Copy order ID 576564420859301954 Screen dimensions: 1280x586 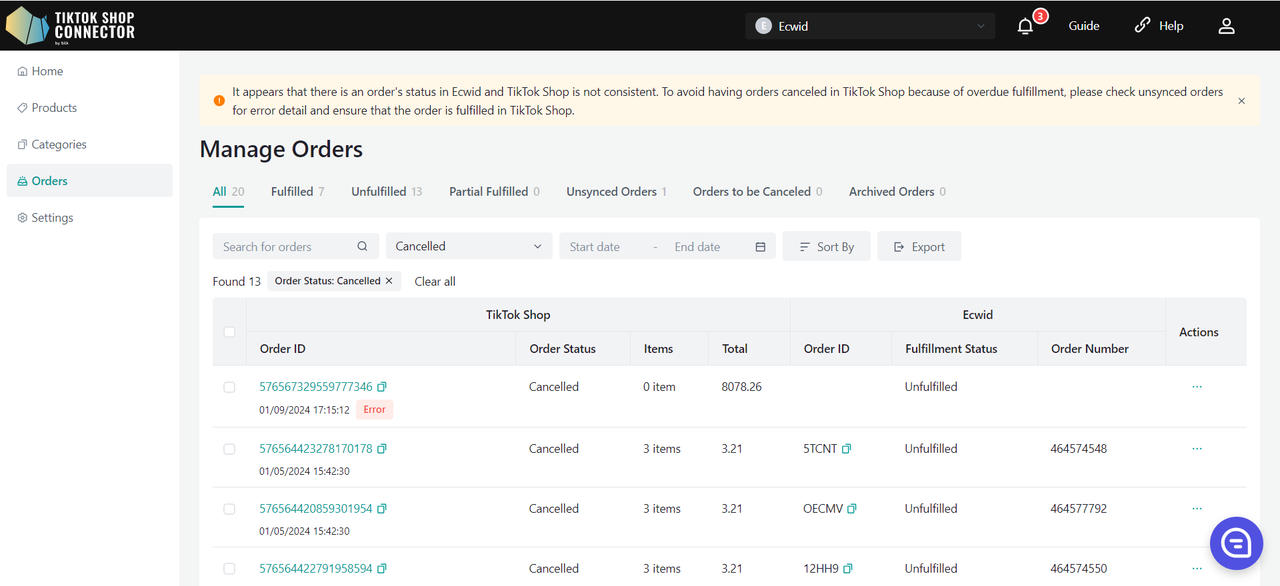pyautogui.click(x=382, y=509)
